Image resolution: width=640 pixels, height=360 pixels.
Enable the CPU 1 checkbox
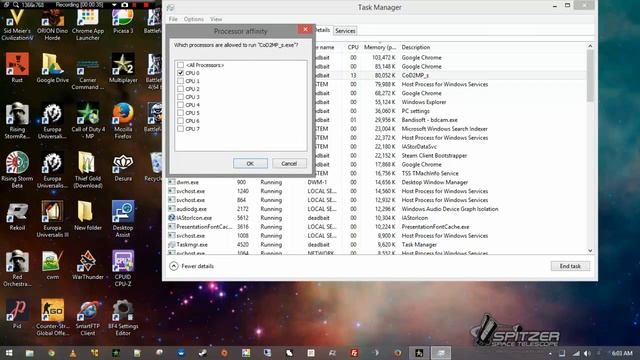pos(180,81)
